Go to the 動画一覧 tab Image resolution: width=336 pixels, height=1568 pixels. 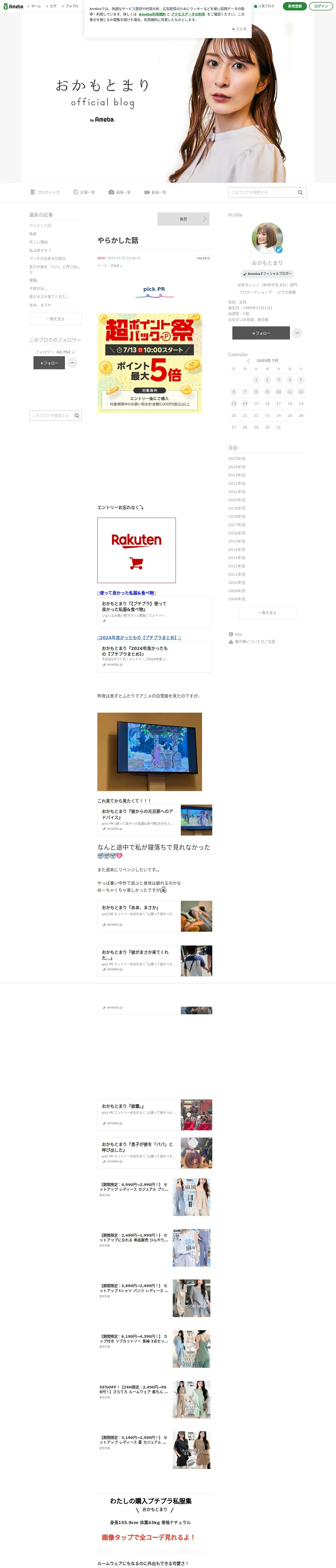point(155,192)
